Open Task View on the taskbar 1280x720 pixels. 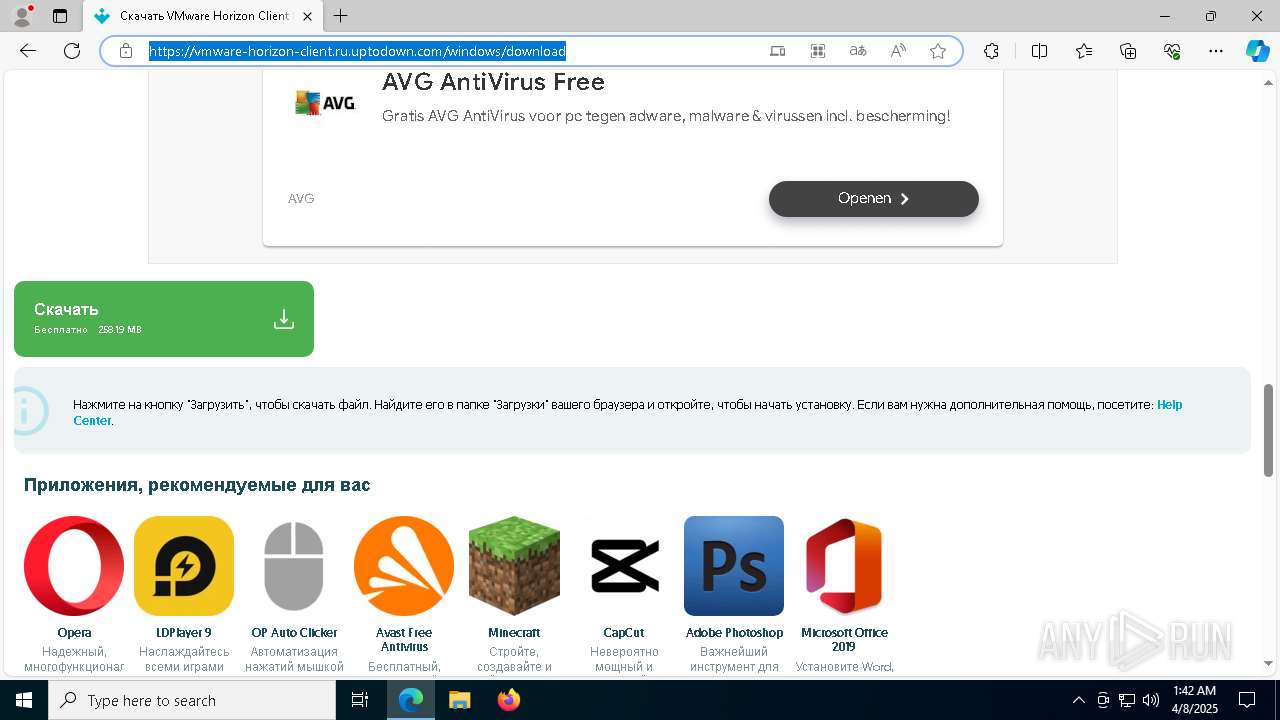click(x=360, y=700)
